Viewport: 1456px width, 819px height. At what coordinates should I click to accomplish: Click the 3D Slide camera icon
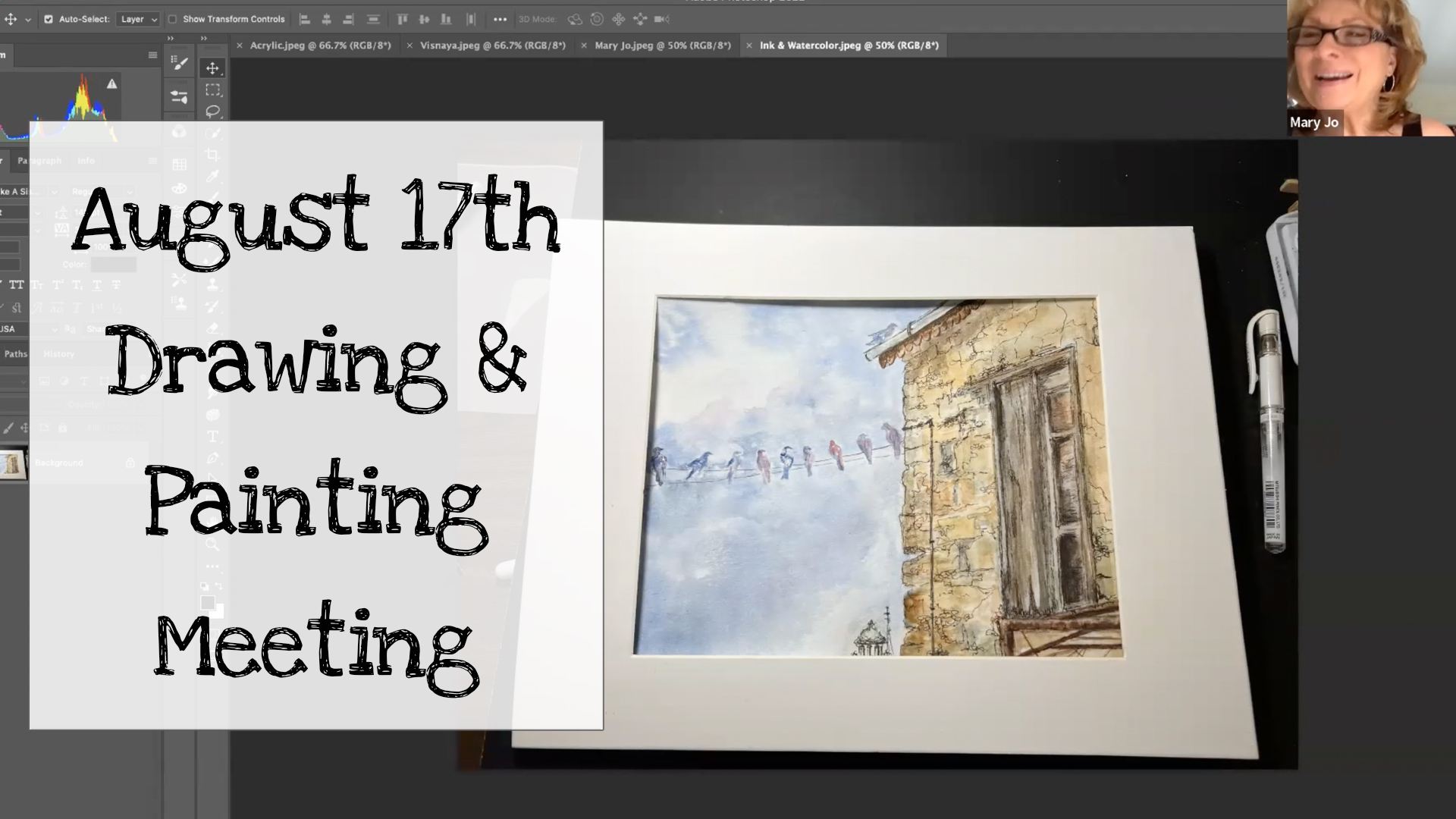[640, 19]
